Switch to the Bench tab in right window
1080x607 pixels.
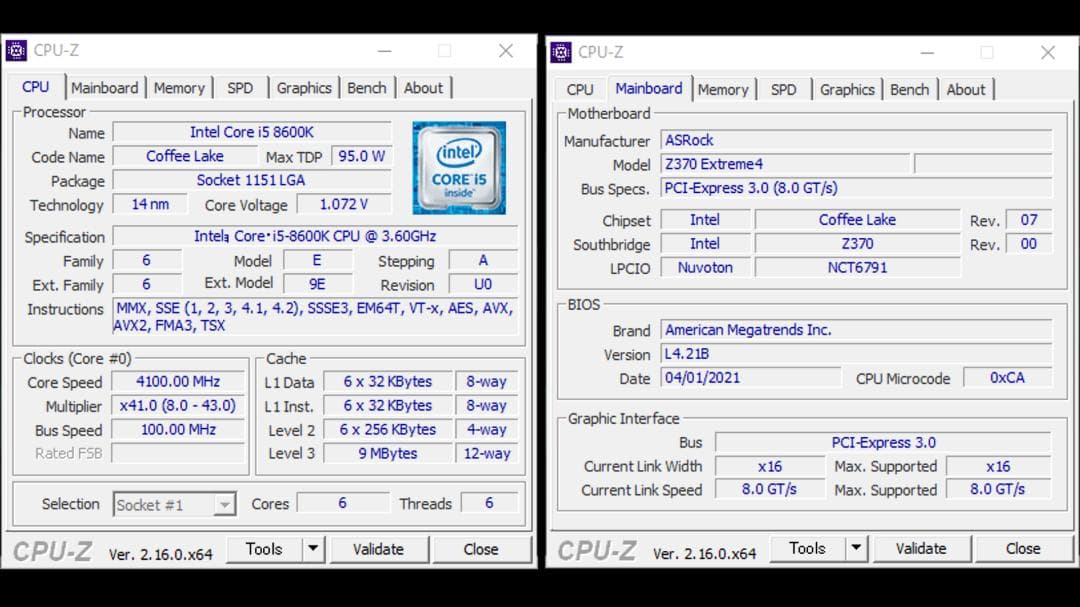(909, 89)
